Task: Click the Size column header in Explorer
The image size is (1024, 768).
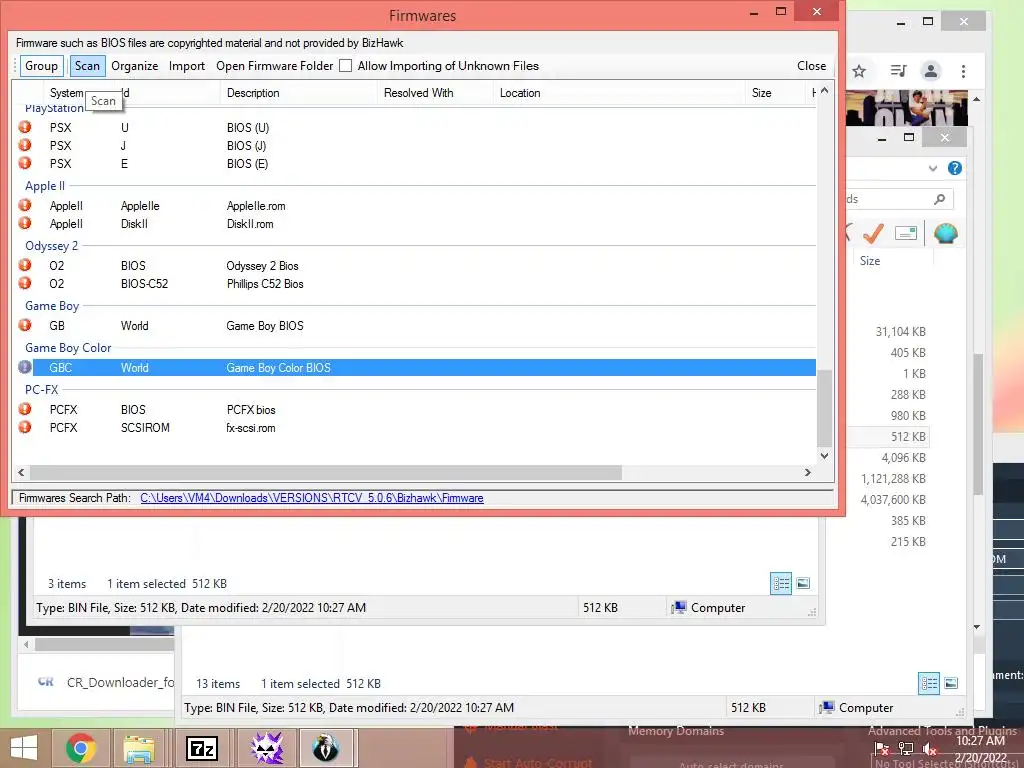Action: coord(870,261)
